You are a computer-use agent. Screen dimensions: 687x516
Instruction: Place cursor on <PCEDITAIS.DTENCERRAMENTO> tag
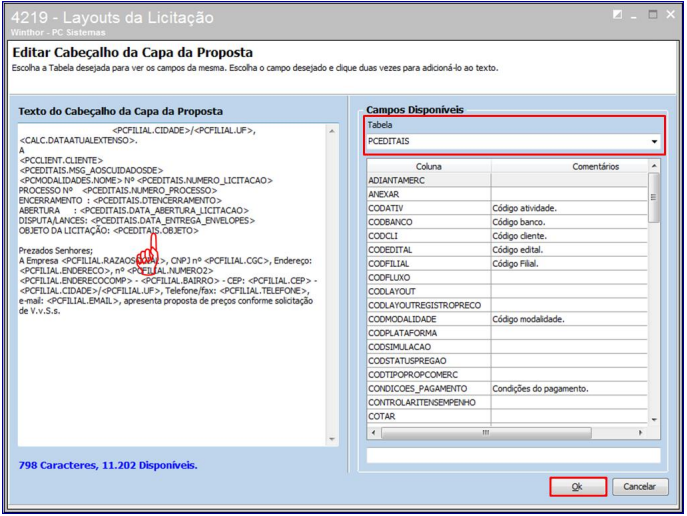point(157,201)
